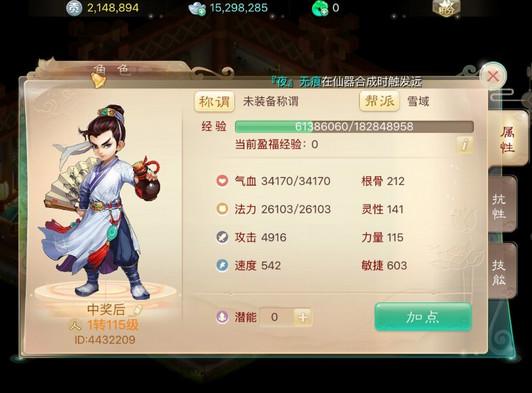Tap the silver coin currency icon
The width and height of the screenshot is (532, 393).
pyautogui.click(x=74, y=8)
